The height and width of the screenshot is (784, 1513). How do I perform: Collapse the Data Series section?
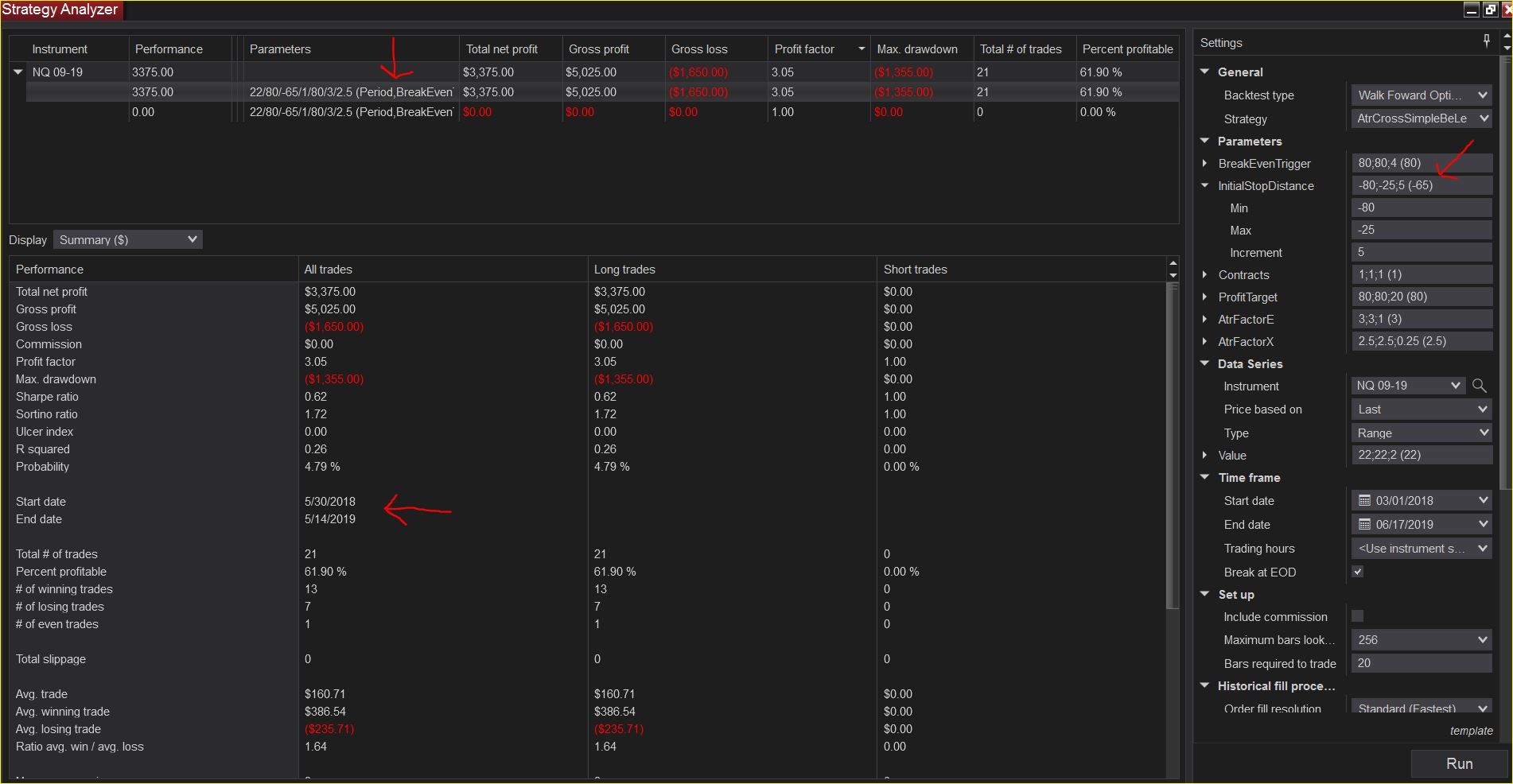pos(1205,363)
